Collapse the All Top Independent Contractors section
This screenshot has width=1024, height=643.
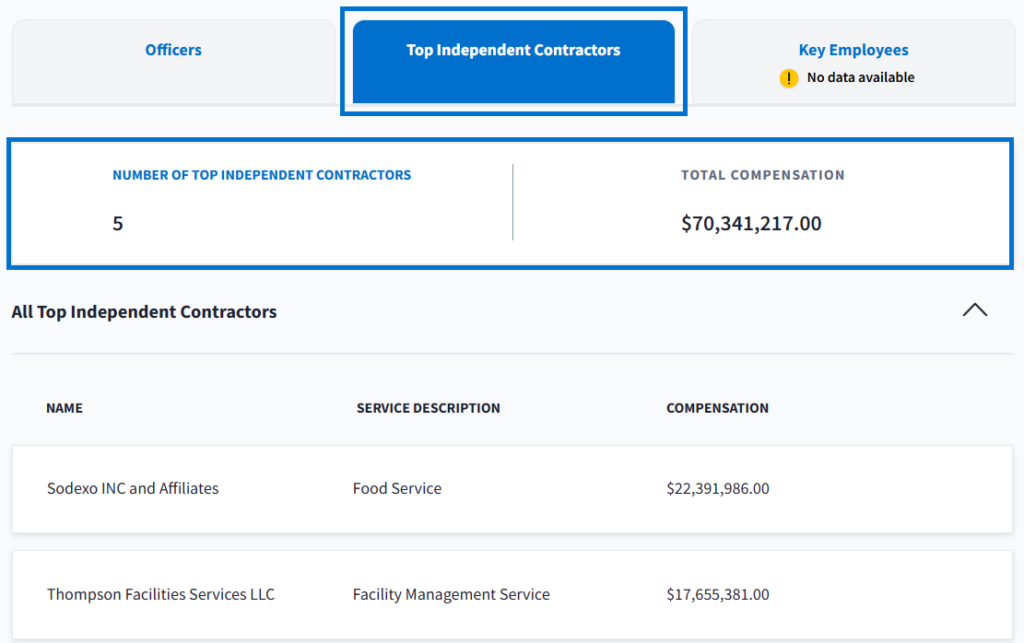click(x=974, y=310)
